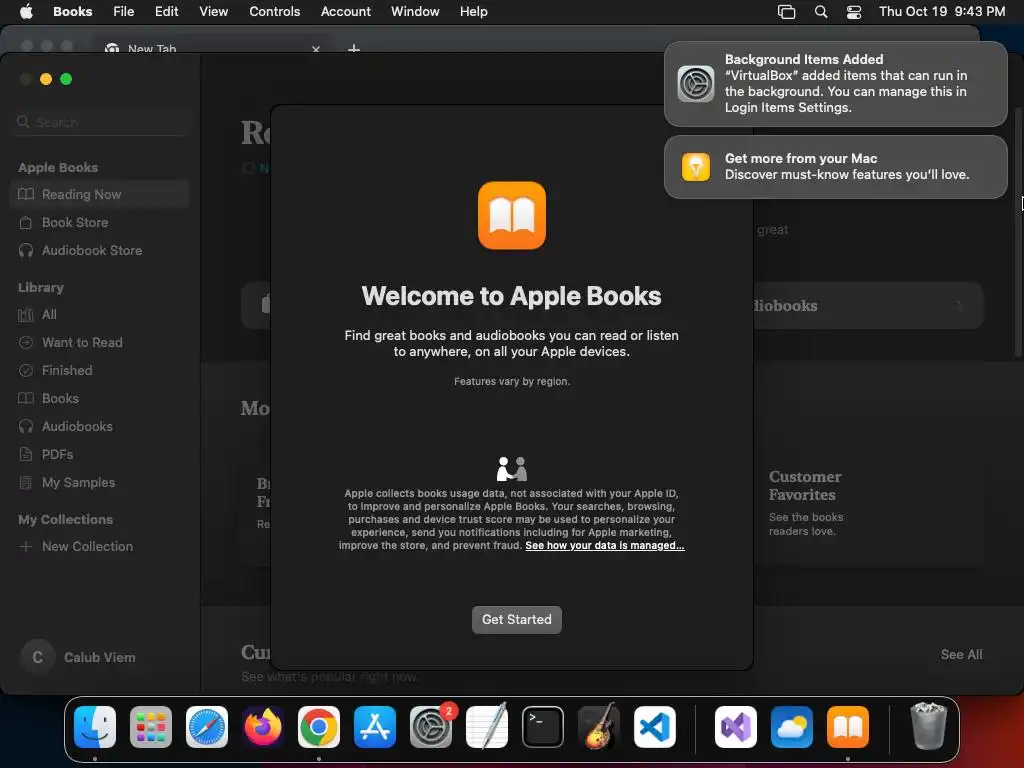Open the Apple menu

click(x=26, y=12)
